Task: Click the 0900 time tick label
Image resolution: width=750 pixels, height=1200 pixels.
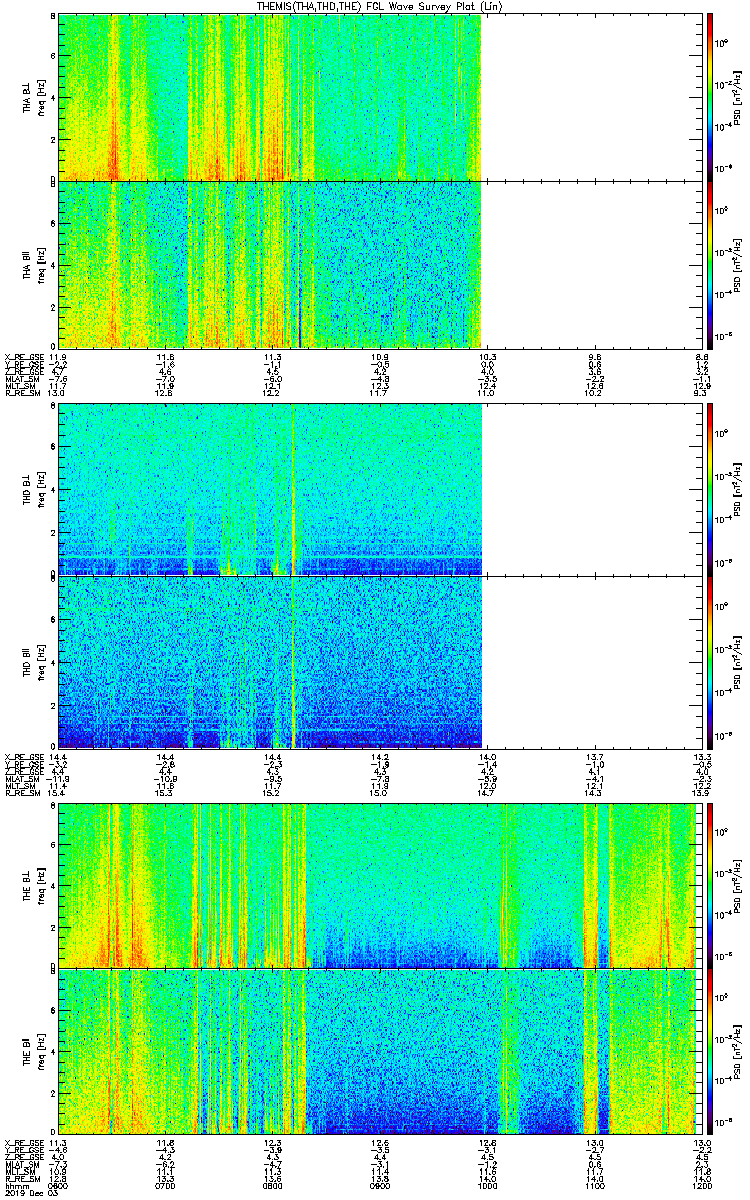Action: coord(380,1184)
